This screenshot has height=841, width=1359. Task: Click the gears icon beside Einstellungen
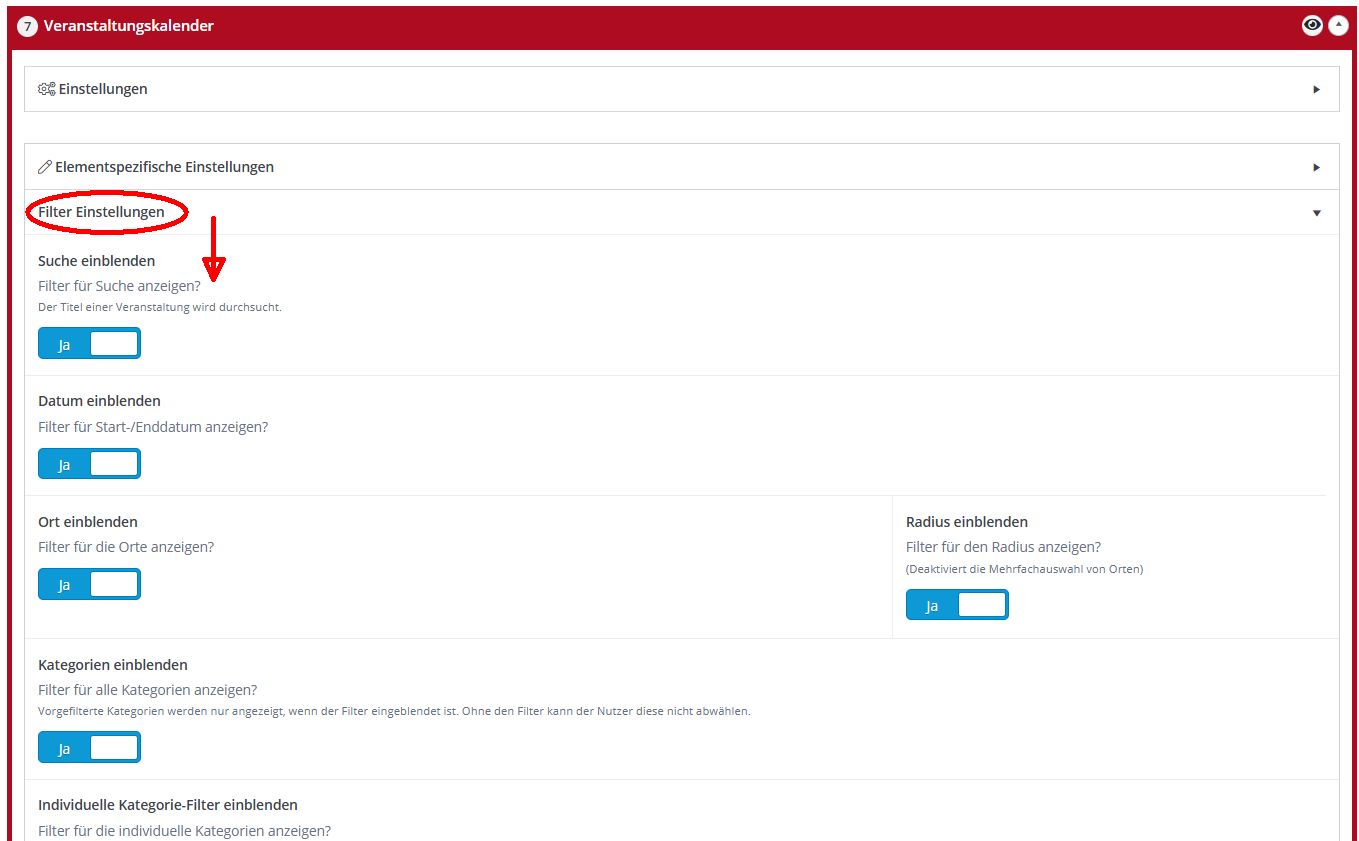pos(46,89)
